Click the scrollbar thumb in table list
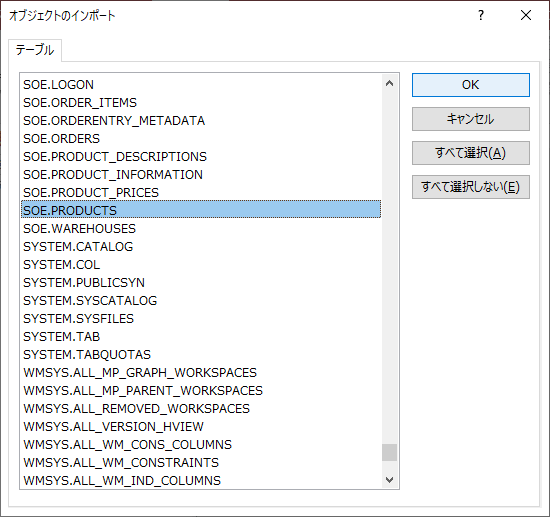The image size is (550, 517). (389, 452)
